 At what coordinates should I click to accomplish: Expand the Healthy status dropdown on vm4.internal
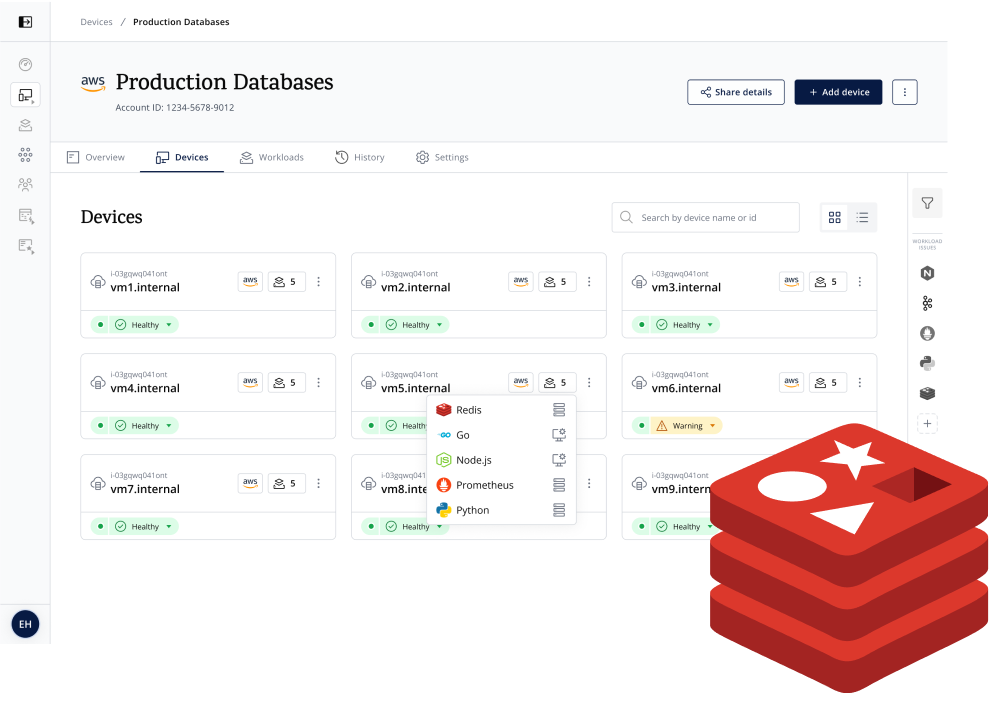point(144,426)
